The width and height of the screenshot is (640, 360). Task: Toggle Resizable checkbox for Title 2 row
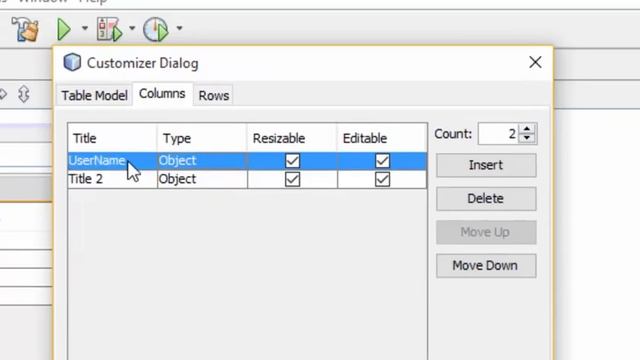[292, 179]
